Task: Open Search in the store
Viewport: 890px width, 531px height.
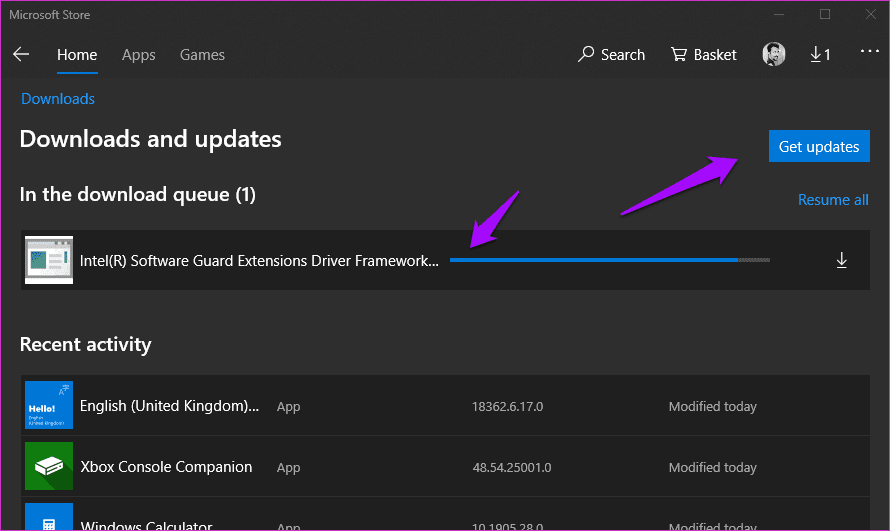Action: click(611, 54)
